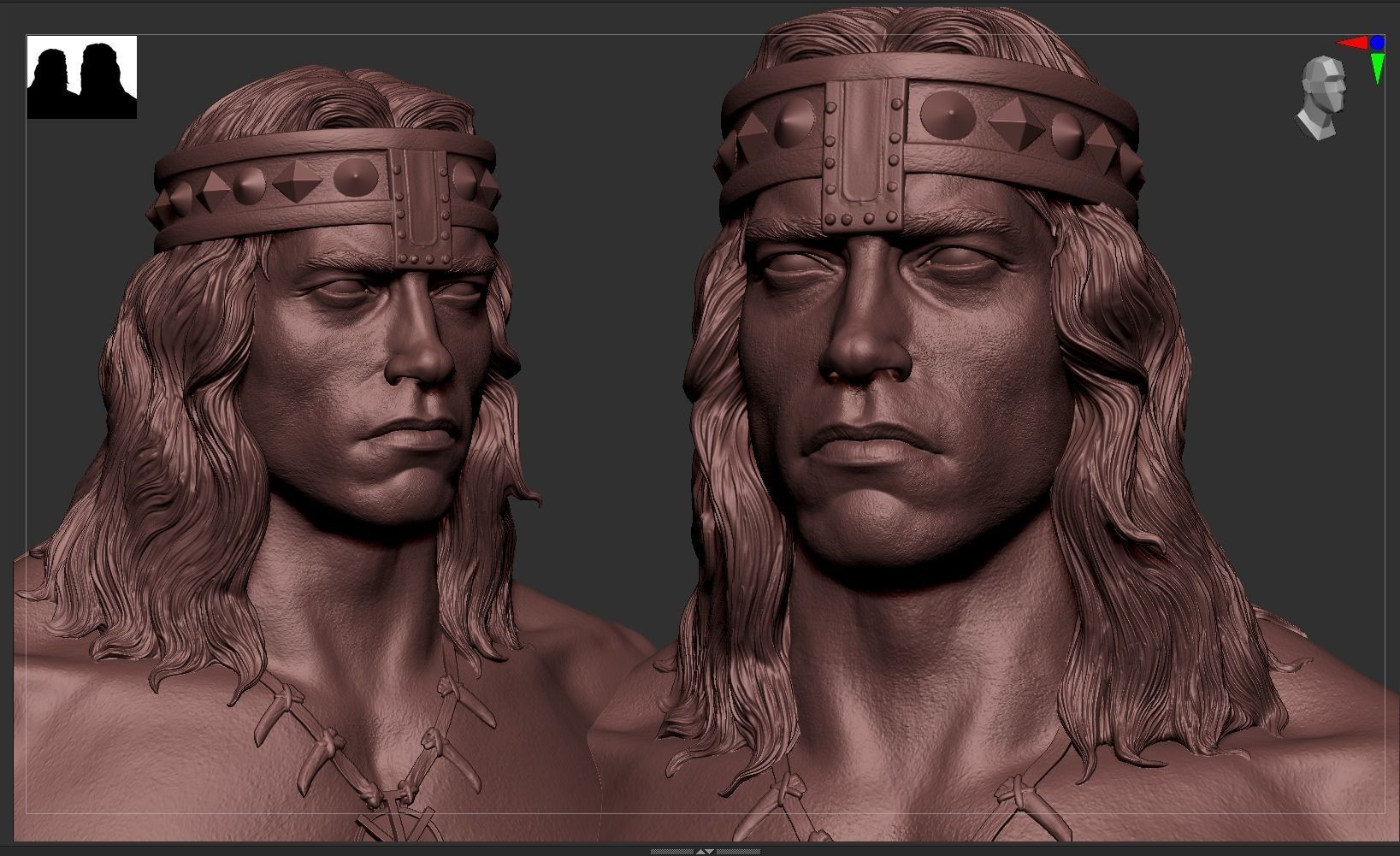
Task: Collapse the bottom tray with the down arrow
Action: point(710,852)
